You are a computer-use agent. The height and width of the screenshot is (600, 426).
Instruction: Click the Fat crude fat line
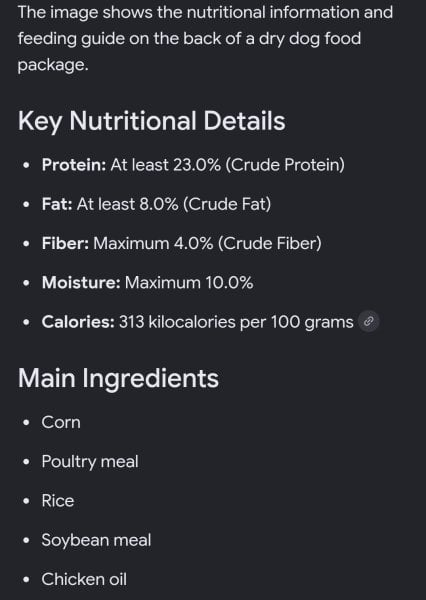tap(157, 204)
